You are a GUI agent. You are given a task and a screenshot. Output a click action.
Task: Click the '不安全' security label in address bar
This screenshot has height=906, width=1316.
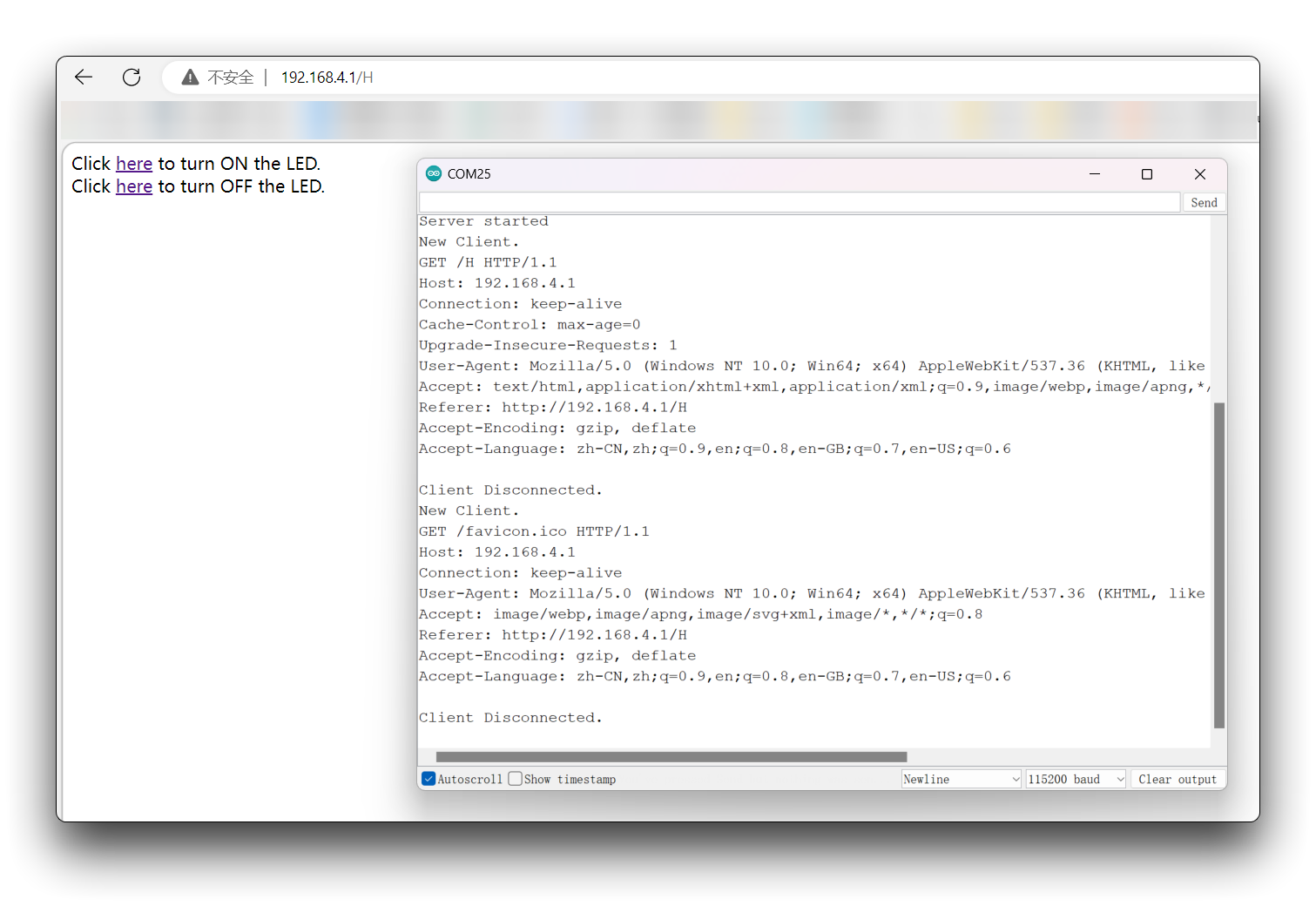[x=231, y=78]
